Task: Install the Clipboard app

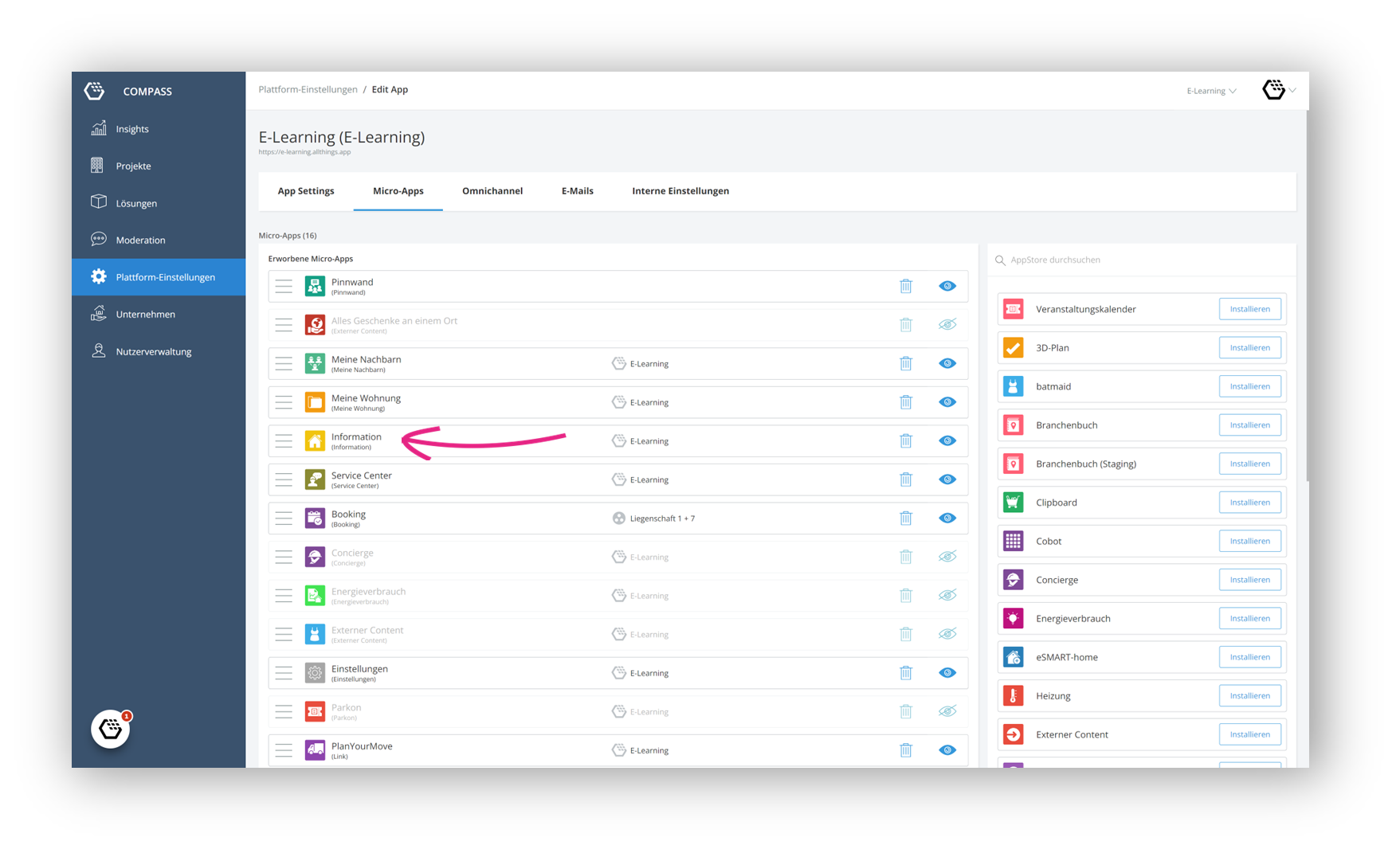Action: pyautogui.click(x=1249, y=503)
